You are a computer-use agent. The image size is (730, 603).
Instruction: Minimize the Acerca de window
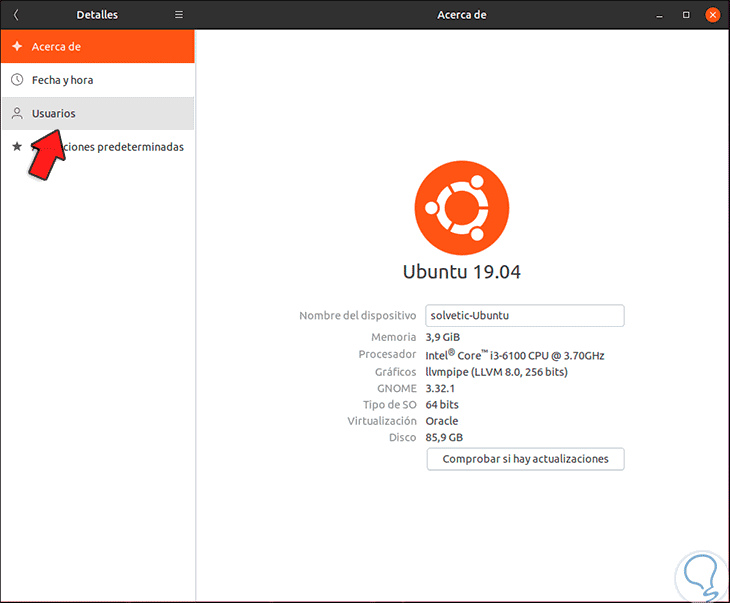click(659, 15)
